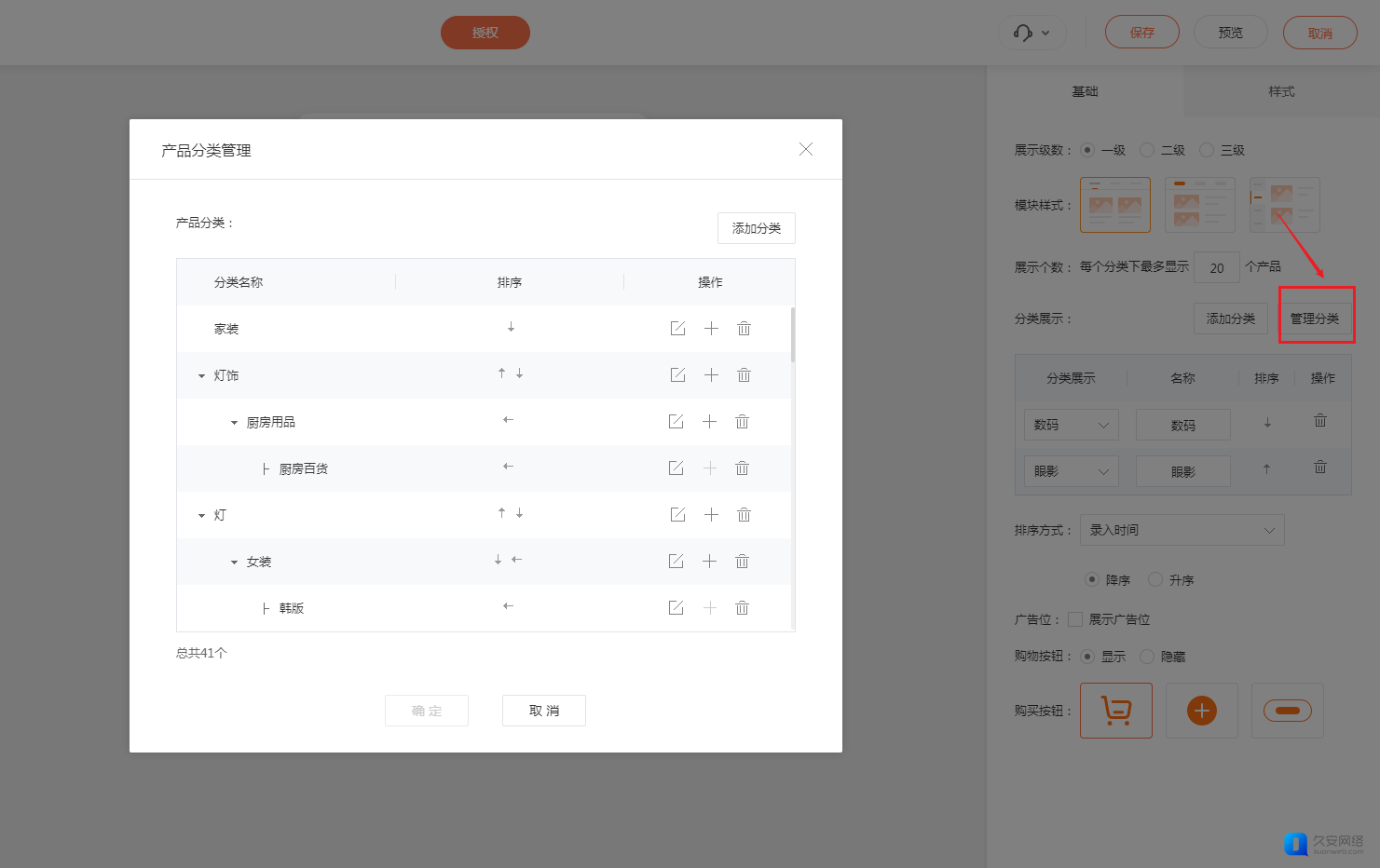This screenshot has width=1380, height=868.
Task: Switch to the 基础 tab
Action: point(1085,91)
